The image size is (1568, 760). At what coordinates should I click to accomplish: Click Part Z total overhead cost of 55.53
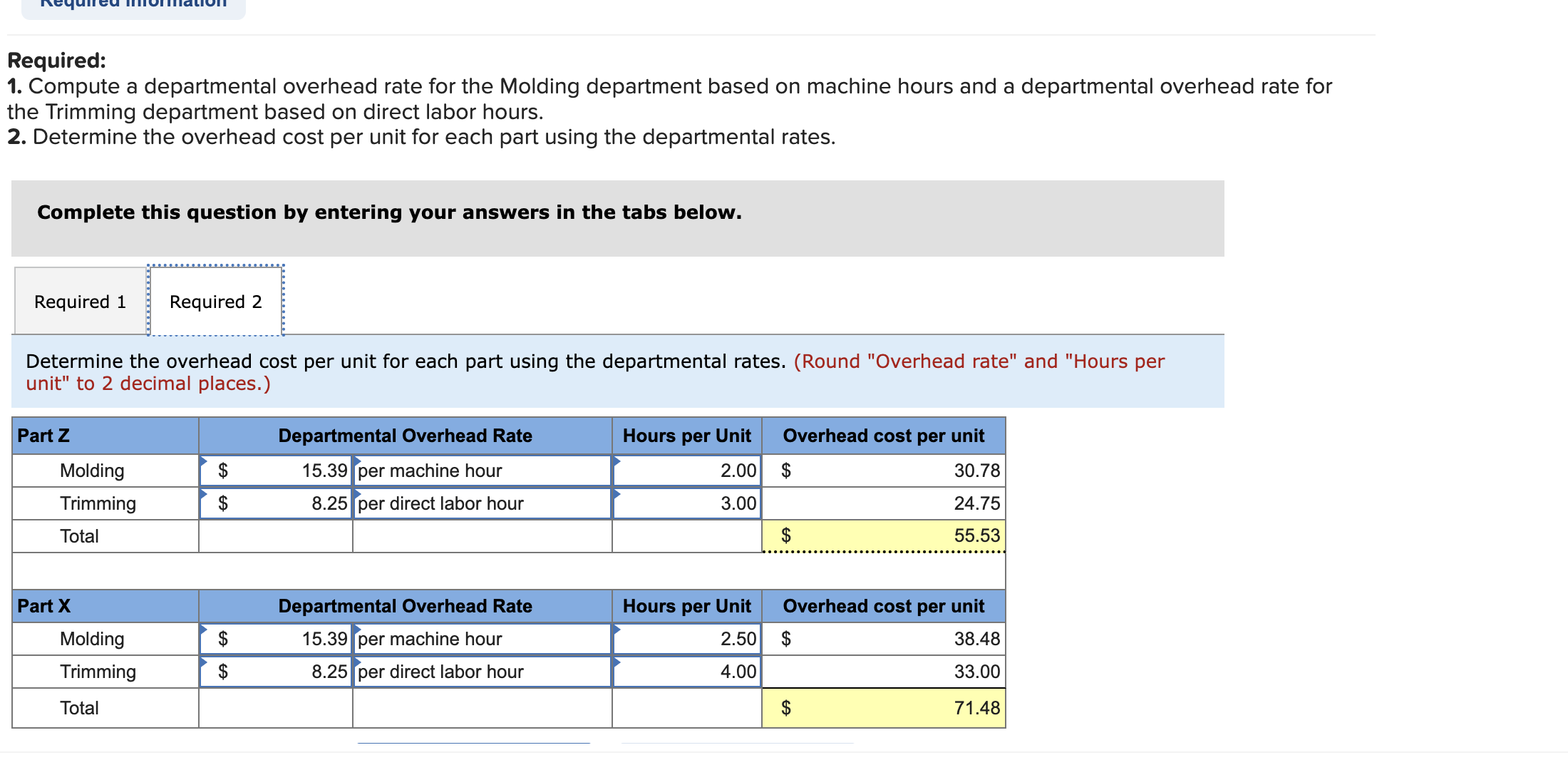tap(884, 535)
